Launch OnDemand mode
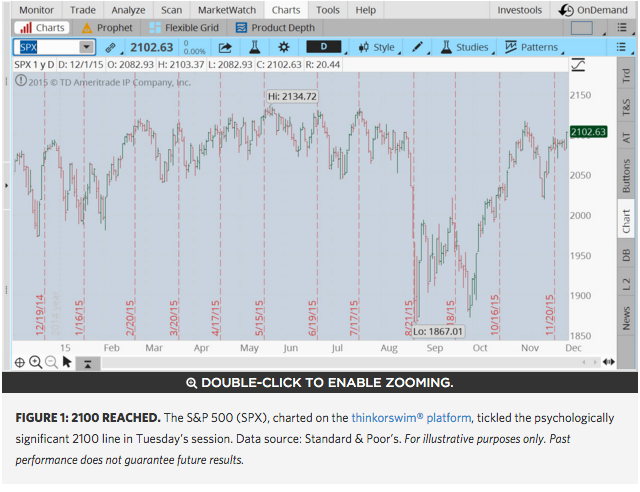The height and width of the screenshot is (492, 640). point(593,10)
